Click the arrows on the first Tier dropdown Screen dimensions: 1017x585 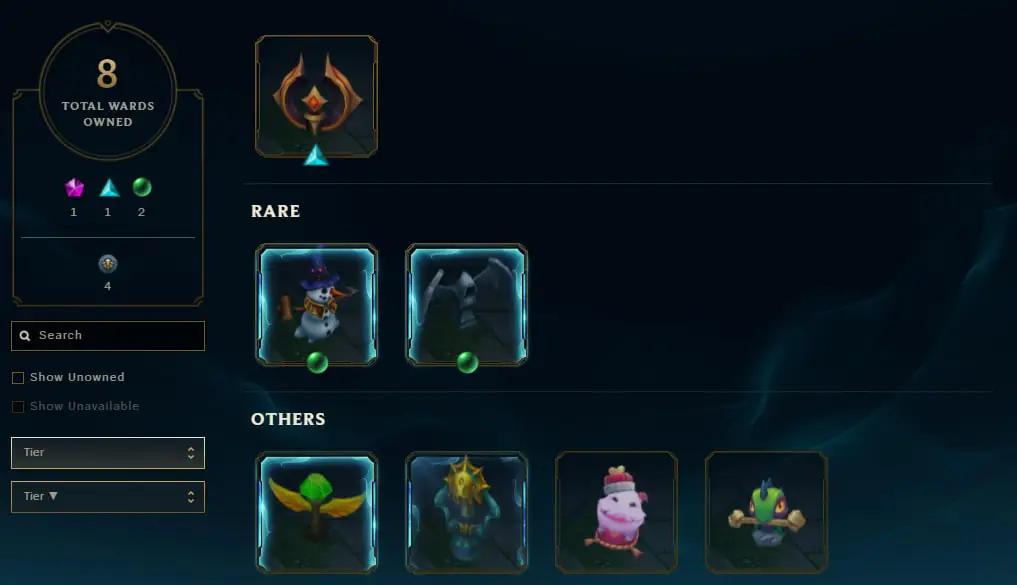pos(191,453)
